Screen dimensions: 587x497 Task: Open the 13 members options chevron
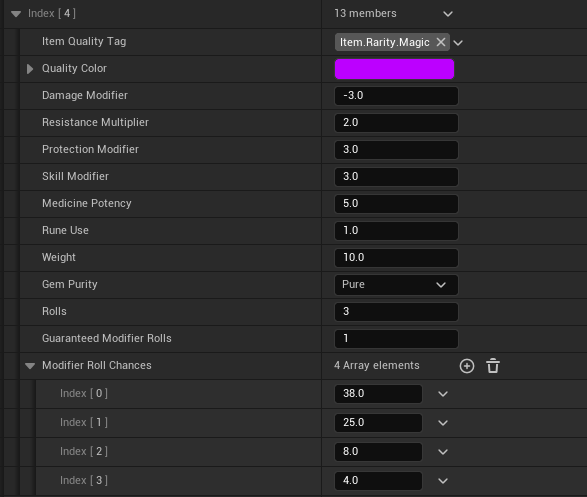(448, 14)
